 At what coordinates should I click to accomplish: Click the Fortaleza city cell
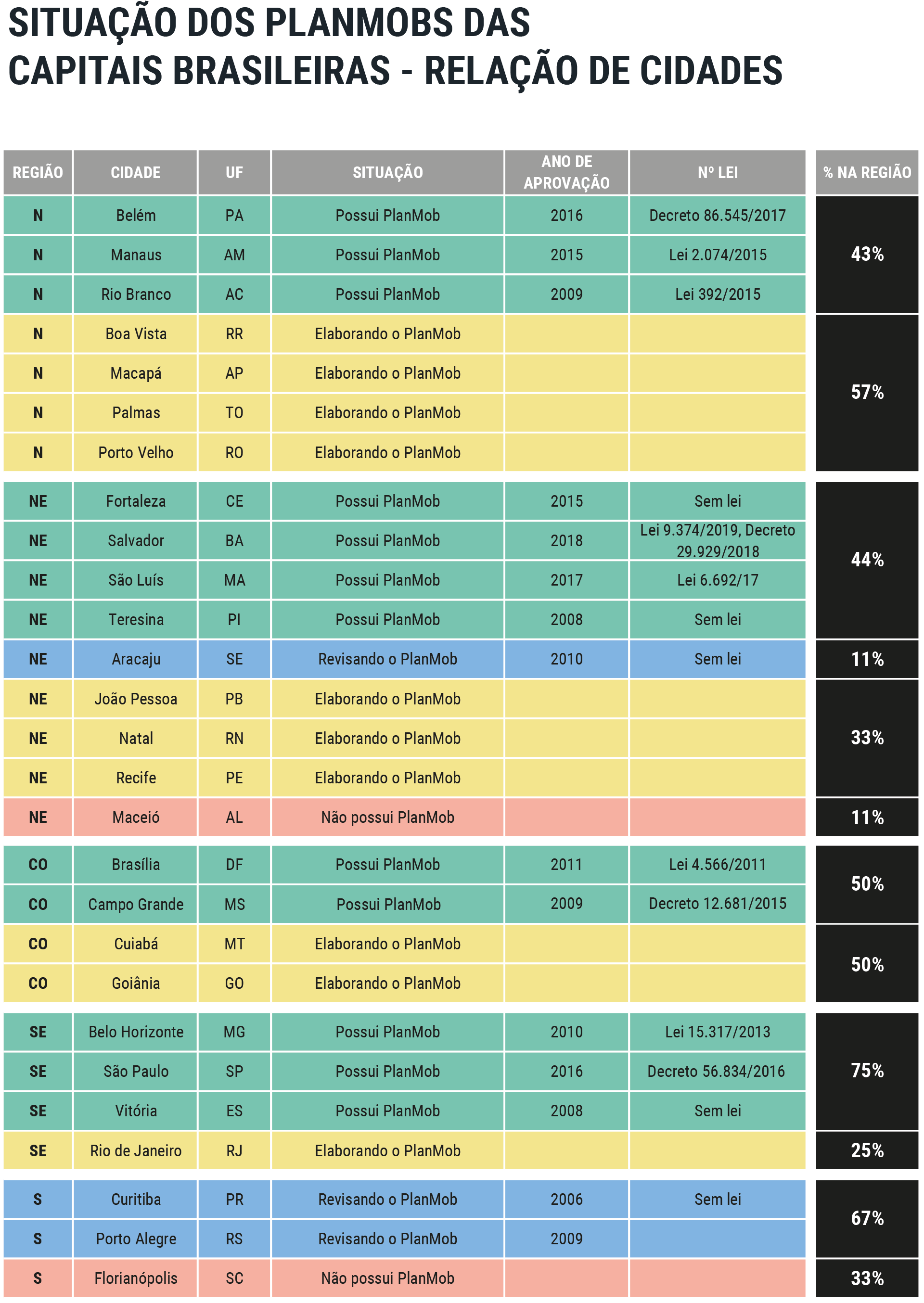[x=135, y=501]
